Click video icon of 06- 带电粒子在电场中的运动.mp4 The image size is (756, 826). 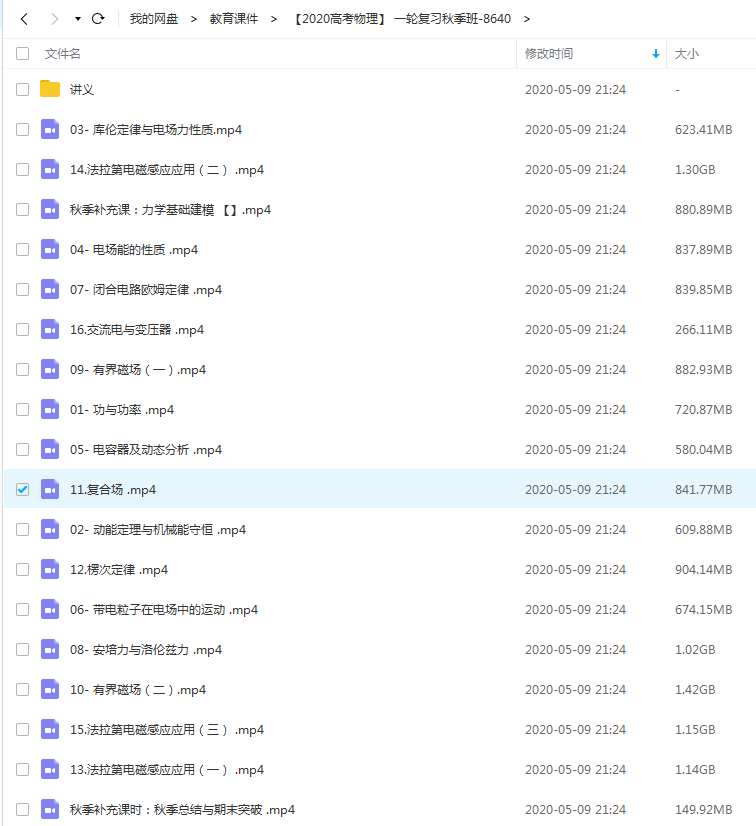click(x=50, y=609)
